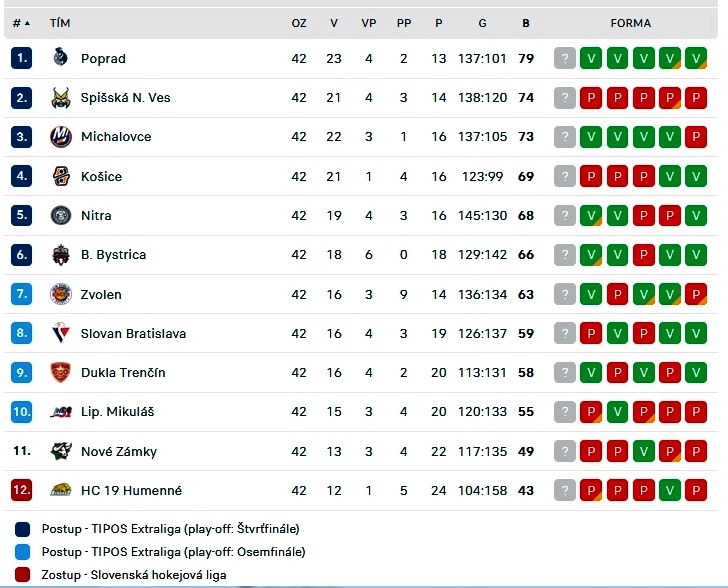Screen dimensions: 728x588
Task: Open the Nové Zámky team link
Action: point(119,451)
